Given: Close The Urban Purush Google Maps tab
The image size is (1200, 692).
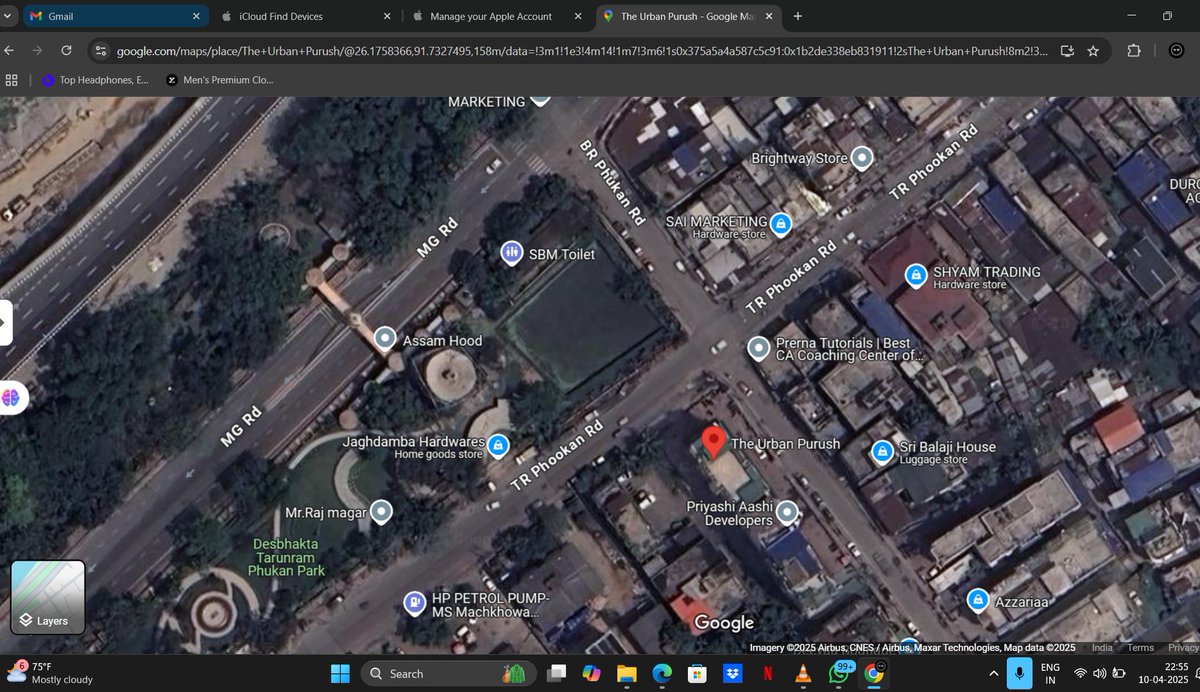Looking at the screenshot, I should tap(769, 17).
